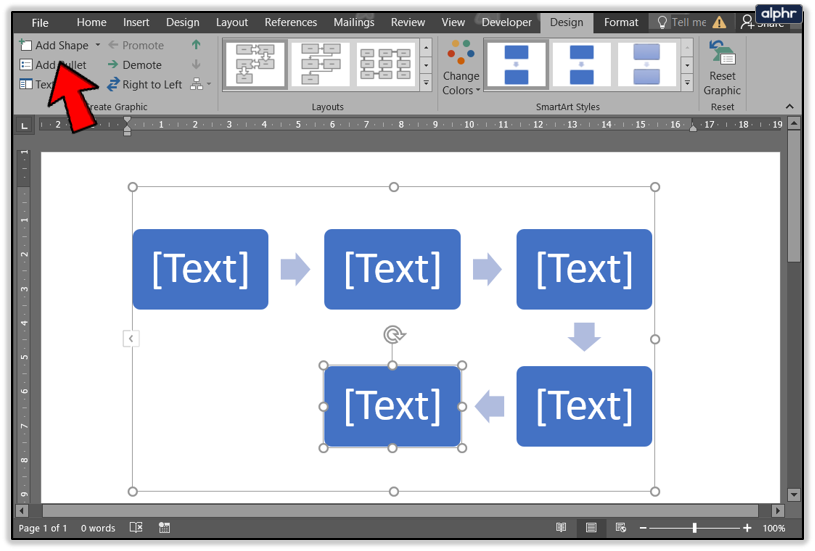
Task: Select the second layout thumbnail in Layouts
Action: pos(321,64)
